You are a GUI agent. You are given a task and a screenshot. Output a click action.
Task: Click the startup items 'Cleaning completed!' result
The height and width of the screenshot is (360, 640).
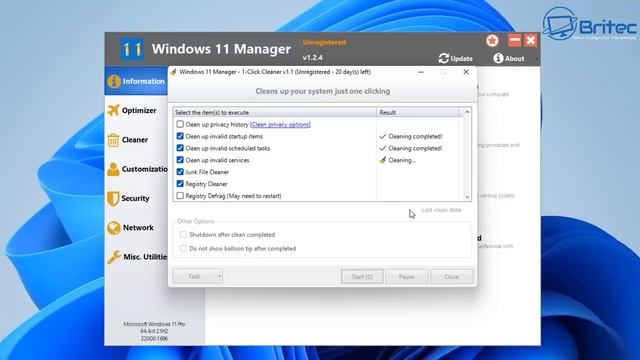[x=415, y=136]
